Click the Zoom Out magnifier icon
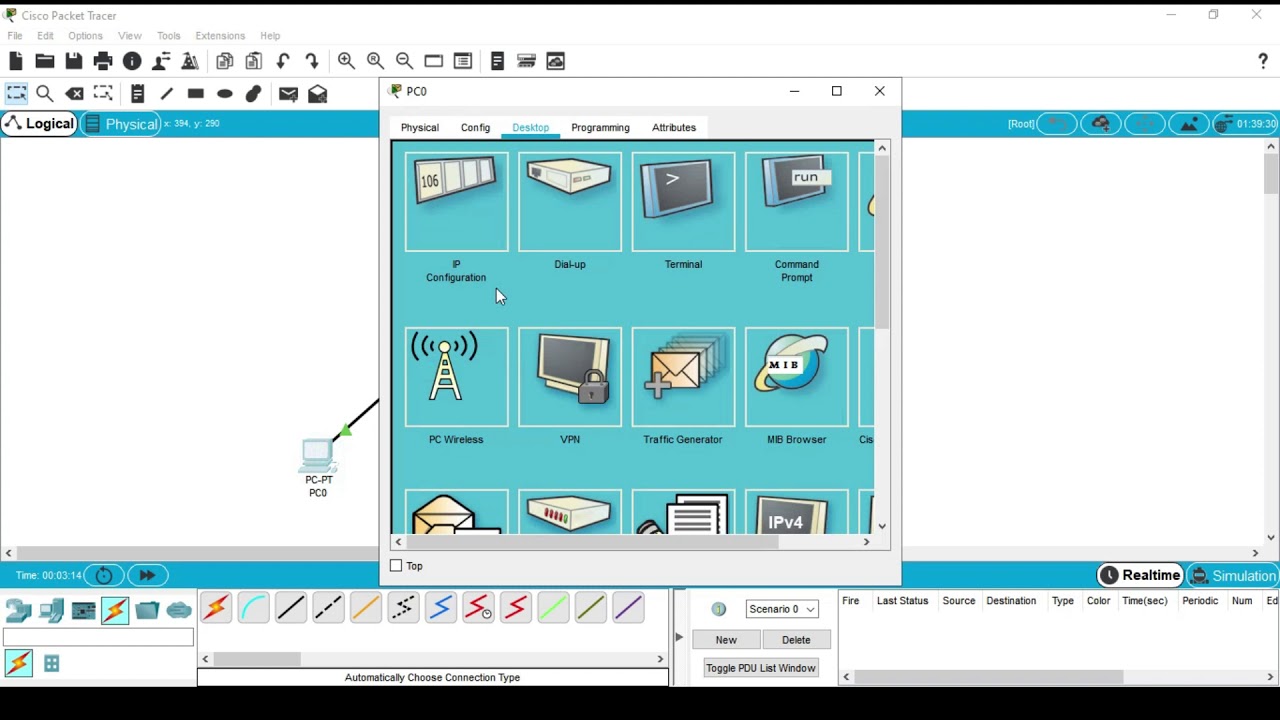 [404, 62]
